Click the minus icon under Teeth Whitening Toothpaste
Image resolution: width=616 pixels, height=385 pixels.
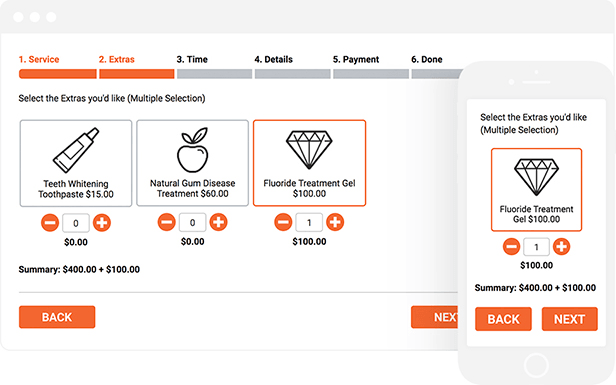(x=50, y=223)
